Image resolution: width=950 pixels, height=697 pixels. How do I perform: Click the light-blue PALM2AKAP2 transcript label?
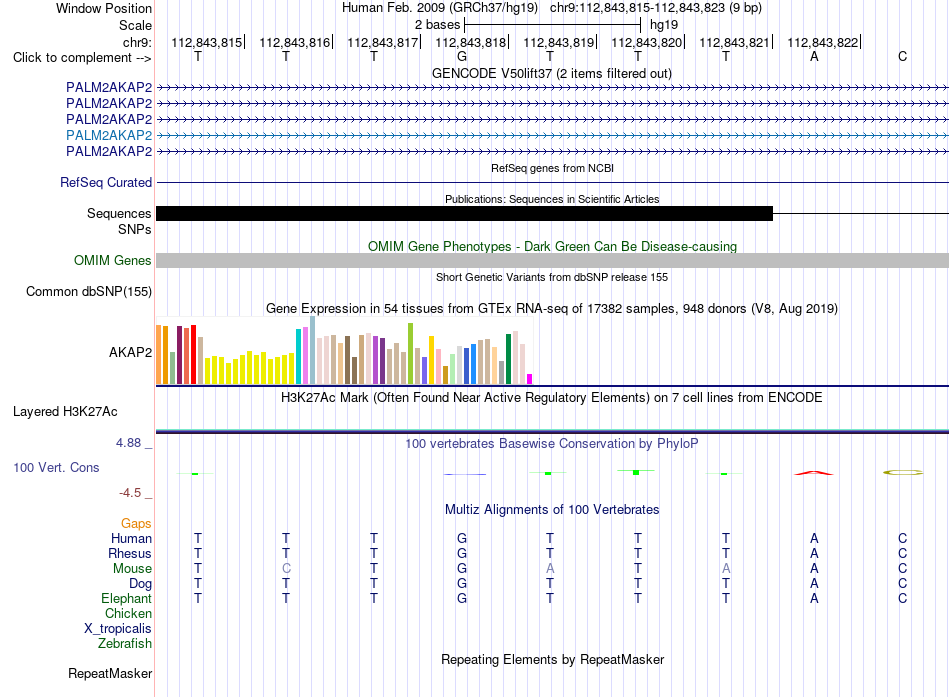click(x=109, y=135)
